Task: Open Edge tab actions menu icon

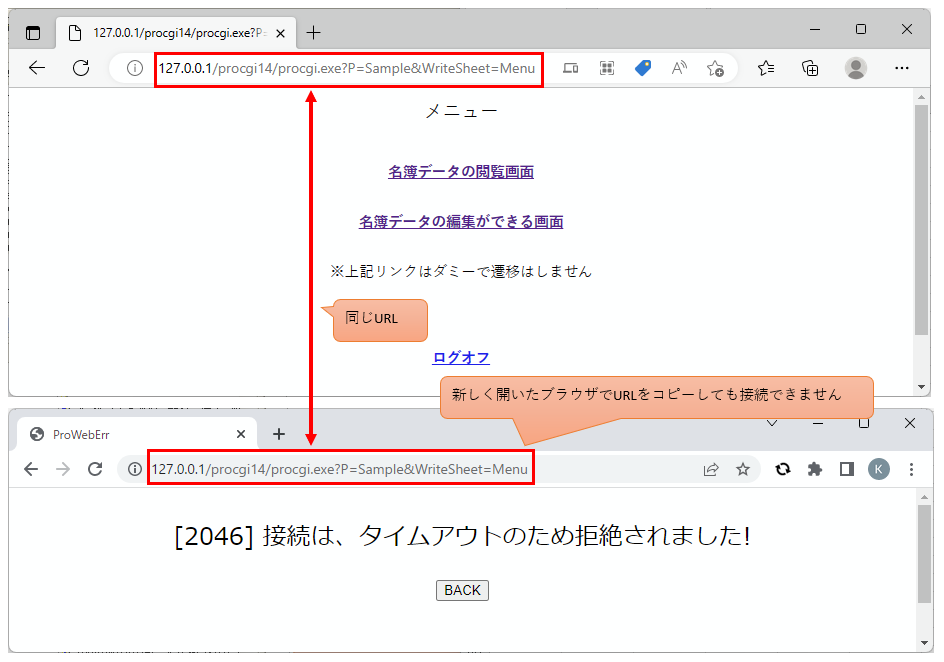Action: pyautogui.click(x=33, y=33)
